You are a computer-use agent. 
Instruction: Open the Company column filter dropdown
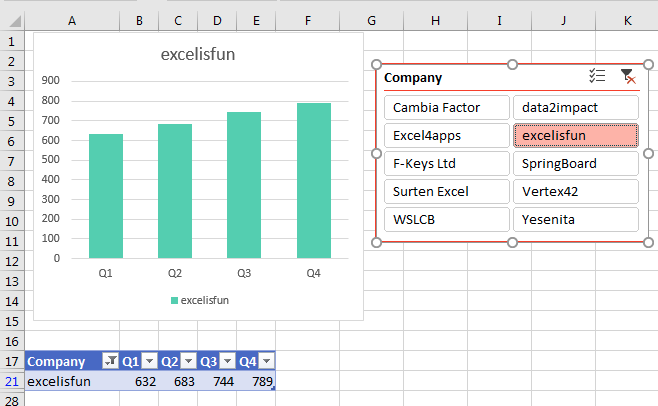[x=110, y=362]
